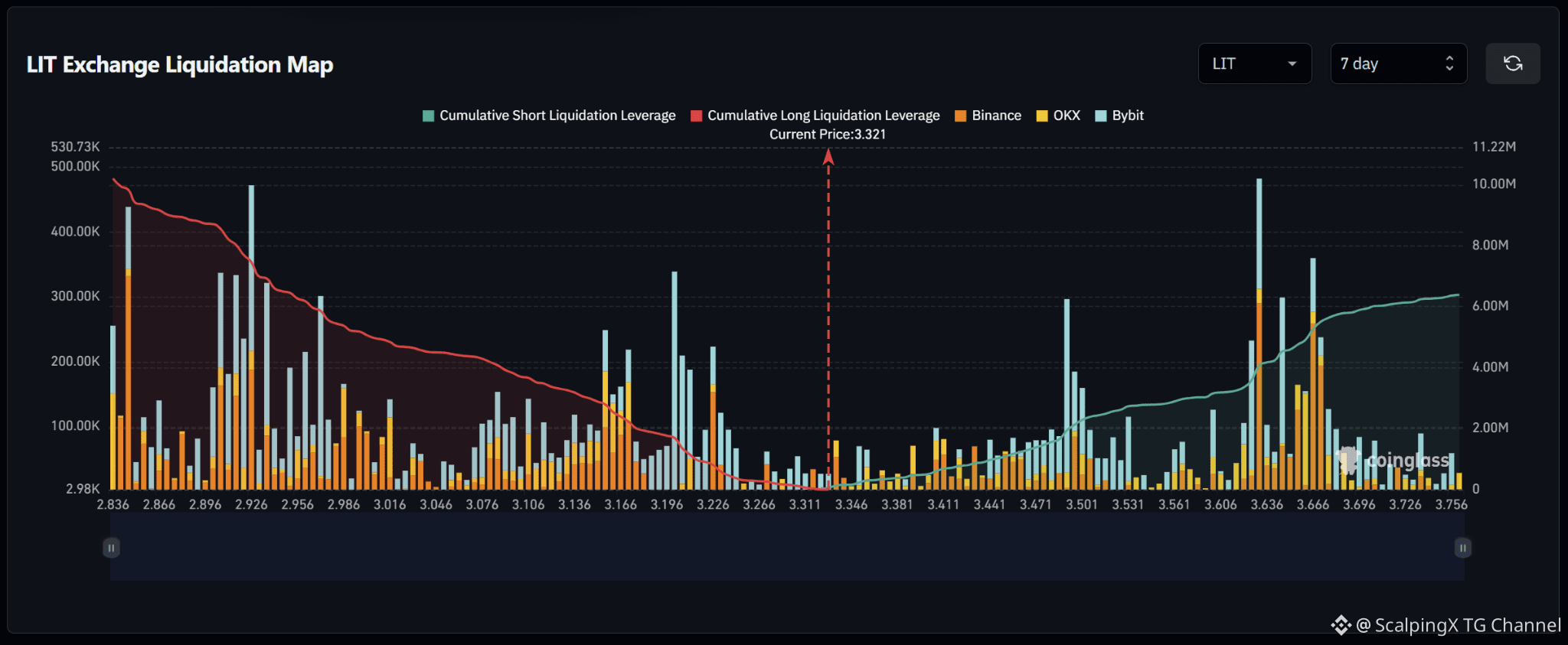Click the '500.00K' left axis label
Screen dimensions: 1568x645
[76, 167]
